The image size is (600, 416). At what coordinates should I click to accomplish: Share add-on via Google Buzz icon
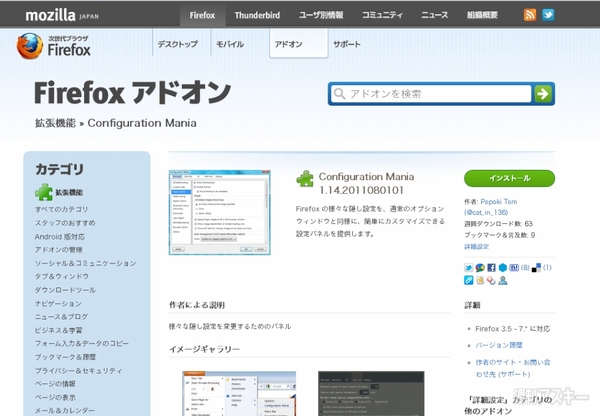click(x=480, y=268)
